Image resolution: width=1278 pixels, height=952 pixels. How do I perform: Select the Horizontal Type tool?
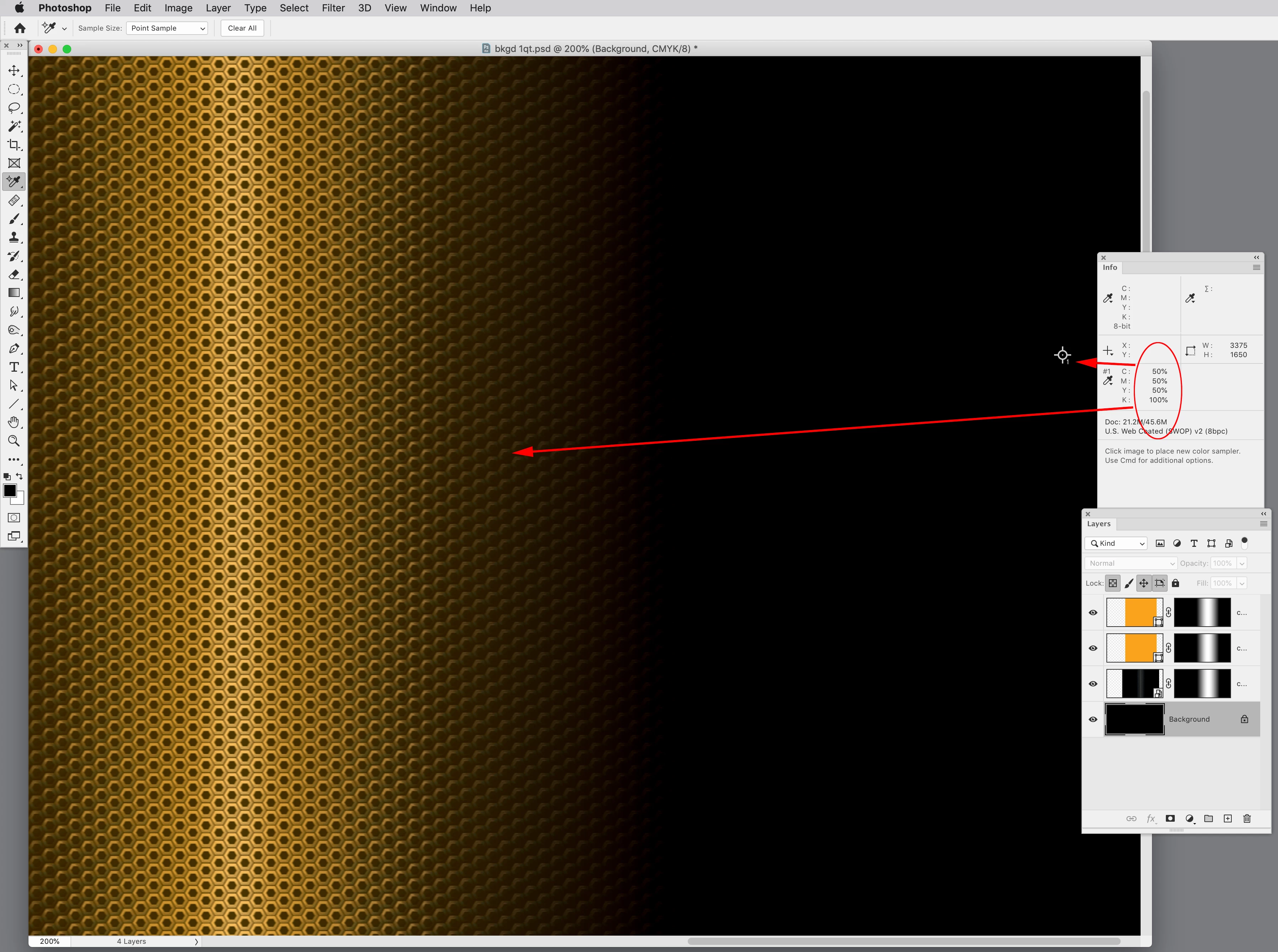(x=14, y=367)
